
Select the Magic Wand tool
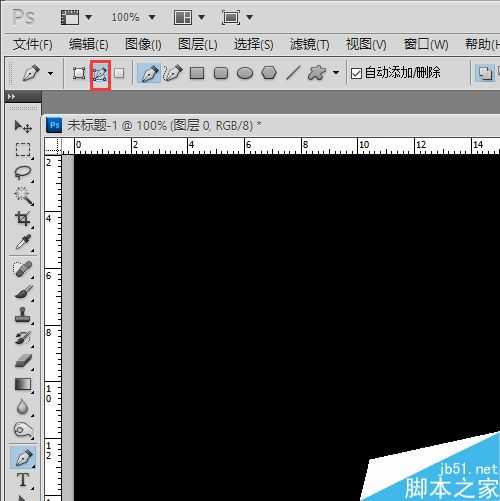click(24, 196)
